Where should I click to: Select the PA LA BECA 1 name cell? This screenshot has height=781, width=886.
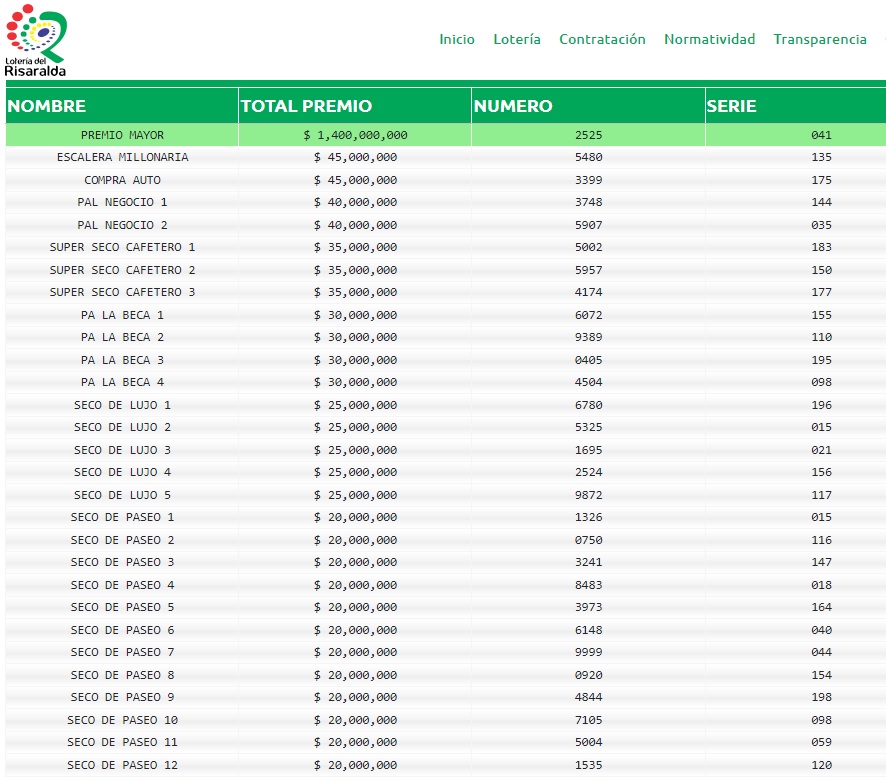click(x=122, y=315)
